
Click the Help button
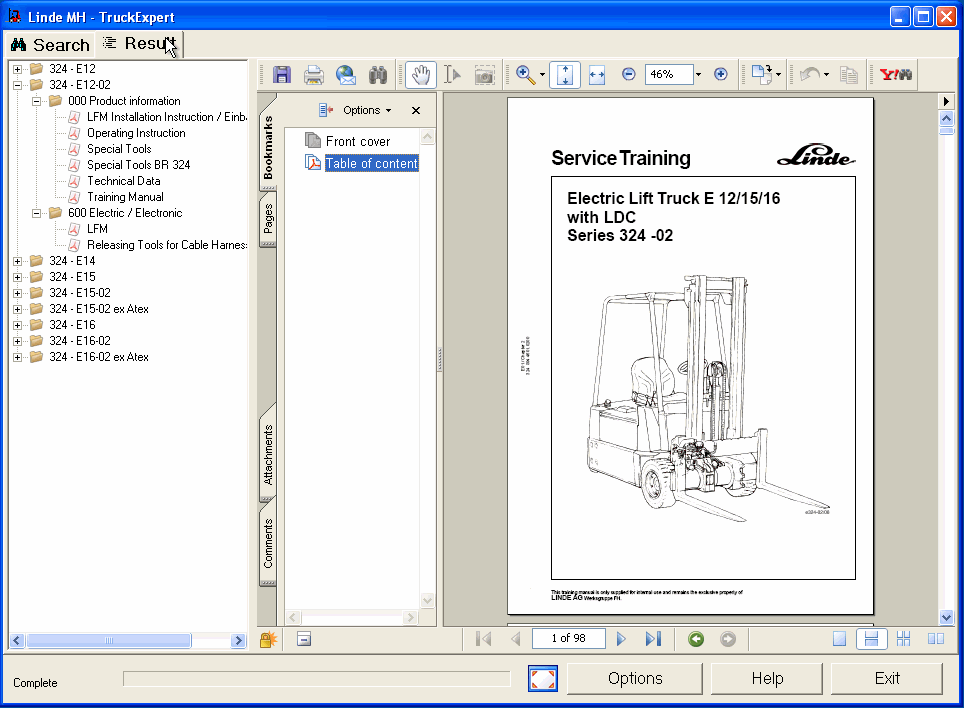point(767,678)
